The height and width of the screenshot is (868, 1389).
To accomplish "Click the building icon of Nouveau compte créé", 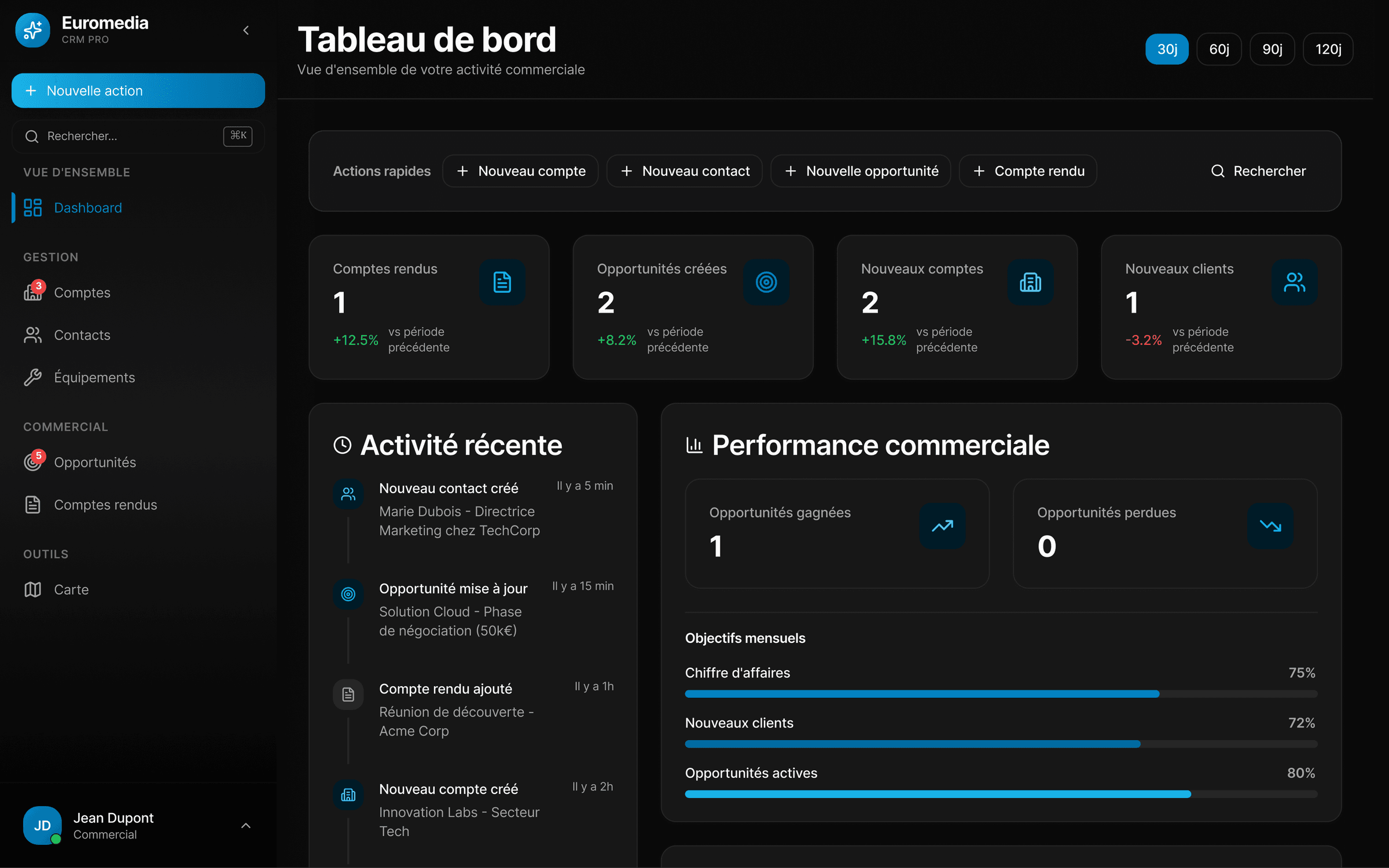I will (x=348, y=795).
